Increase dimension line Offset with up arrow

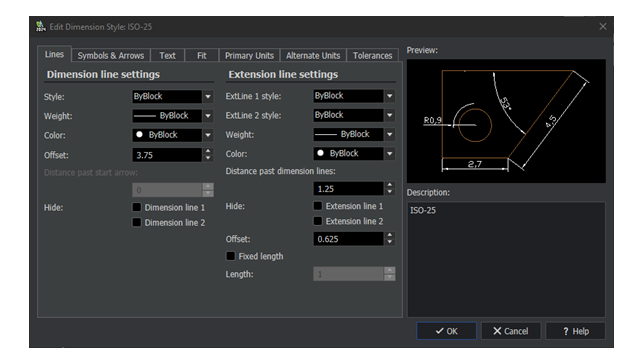point(208,151)
